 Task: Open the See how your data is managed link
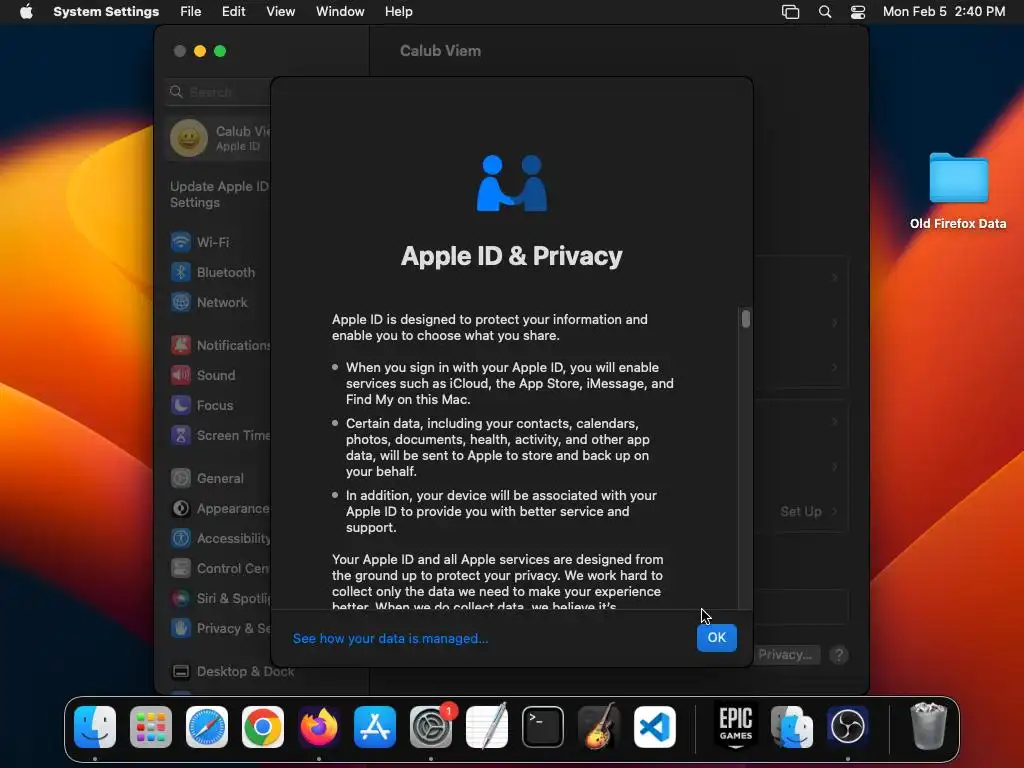tap(391, 639)
